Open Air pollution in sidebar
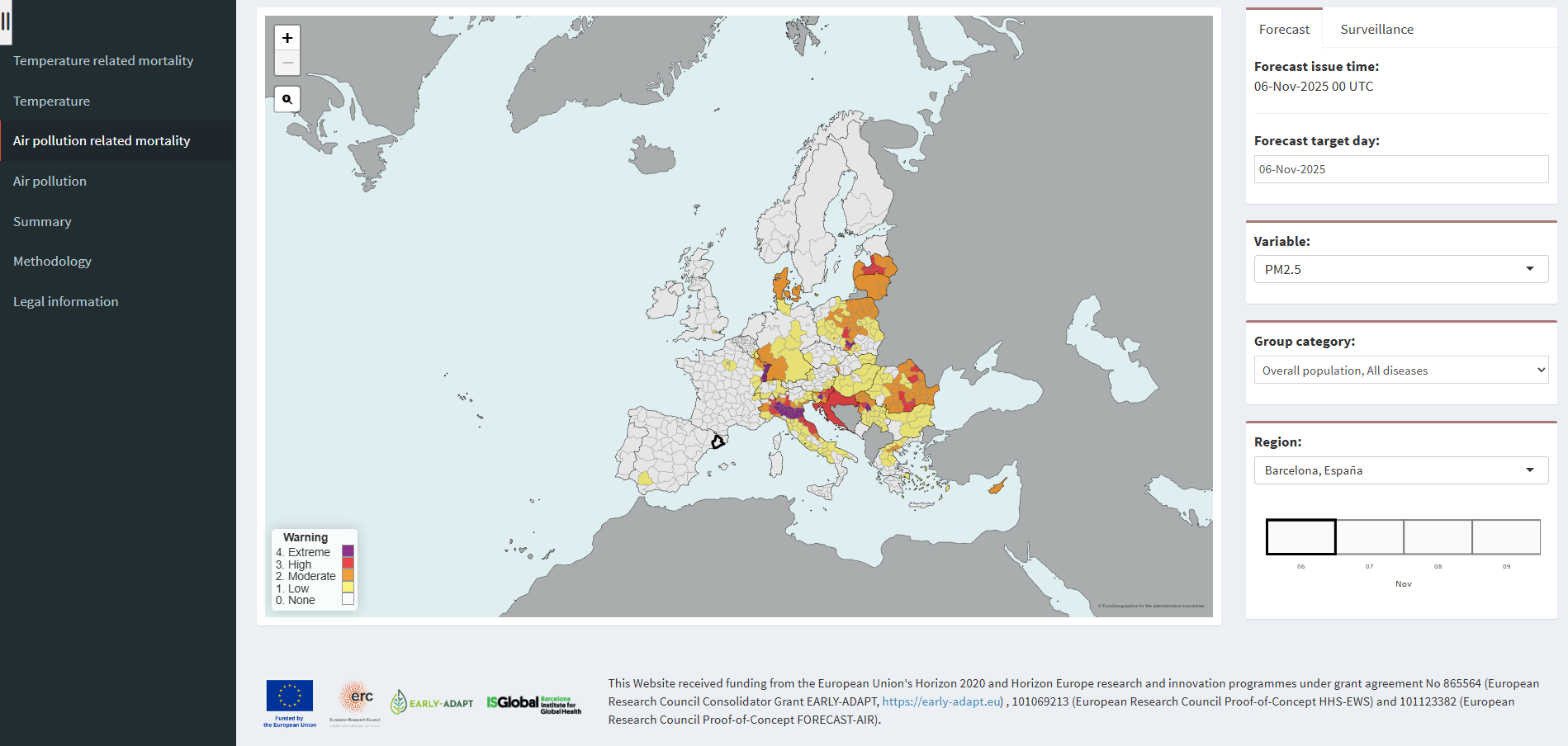Viewport: 1568px width, 746px height. coord(50,182)
